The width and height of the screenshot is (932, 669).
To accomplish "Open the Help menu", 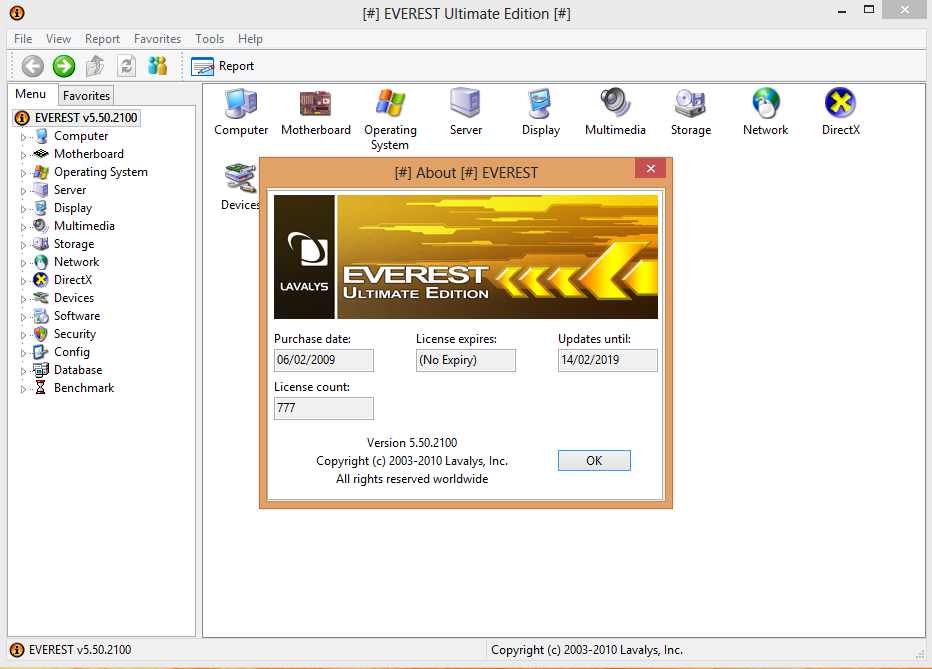I will point(250,39).
